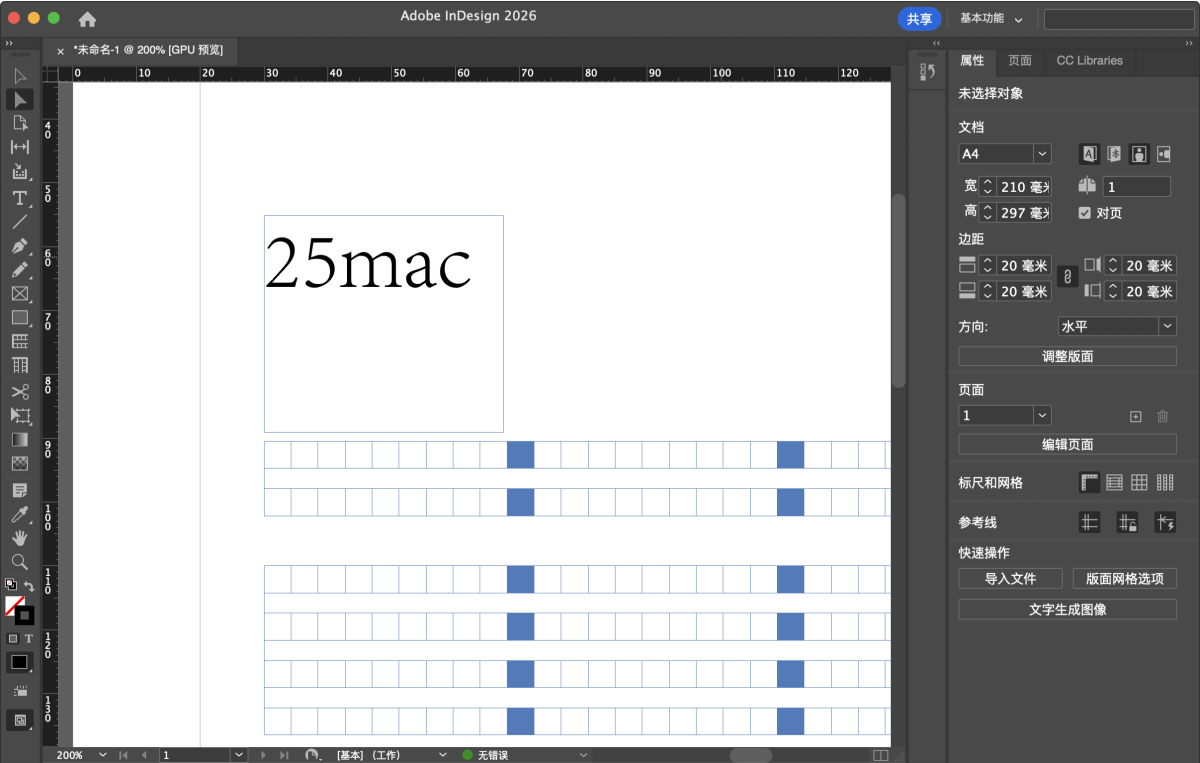
Task: Select the Zoom magnifier tool
Action: point(19,562)
